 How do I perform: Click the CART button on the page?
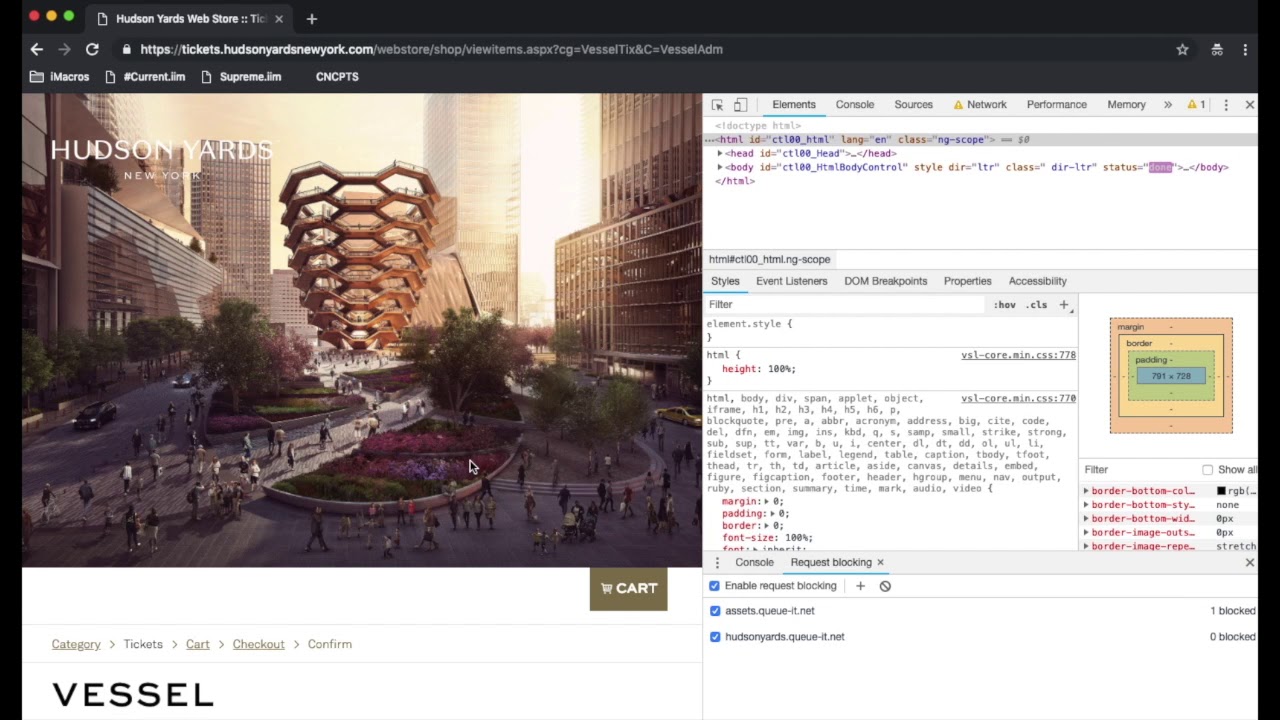[628, 589]
